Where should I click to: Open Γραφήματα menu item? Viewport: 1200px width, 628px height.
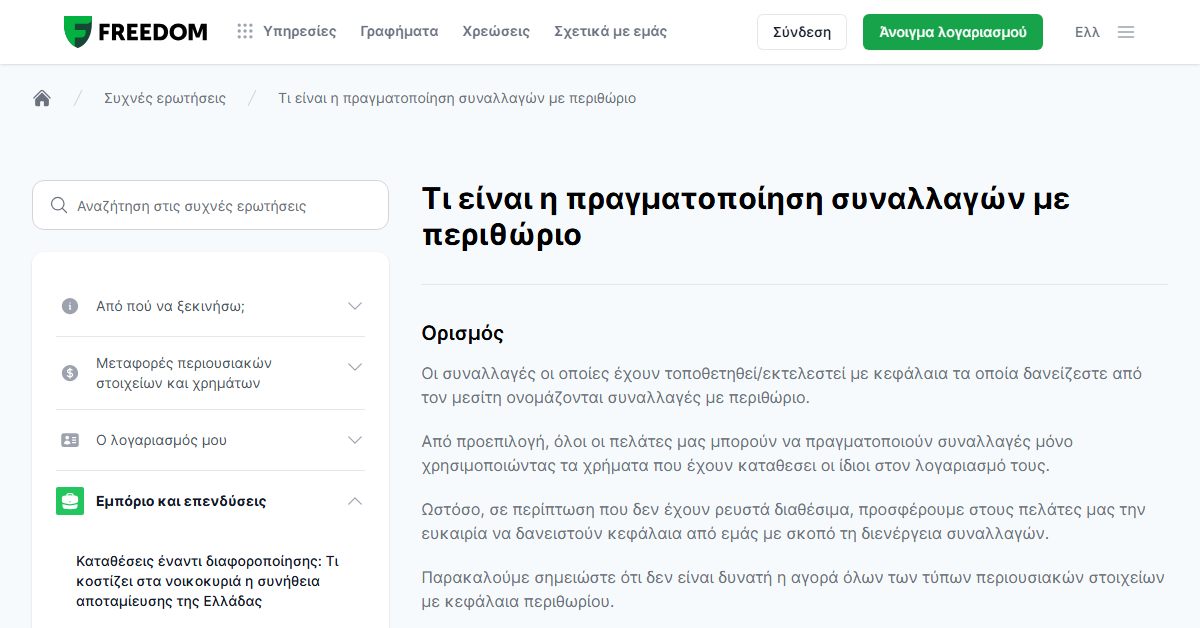(399, 32)
